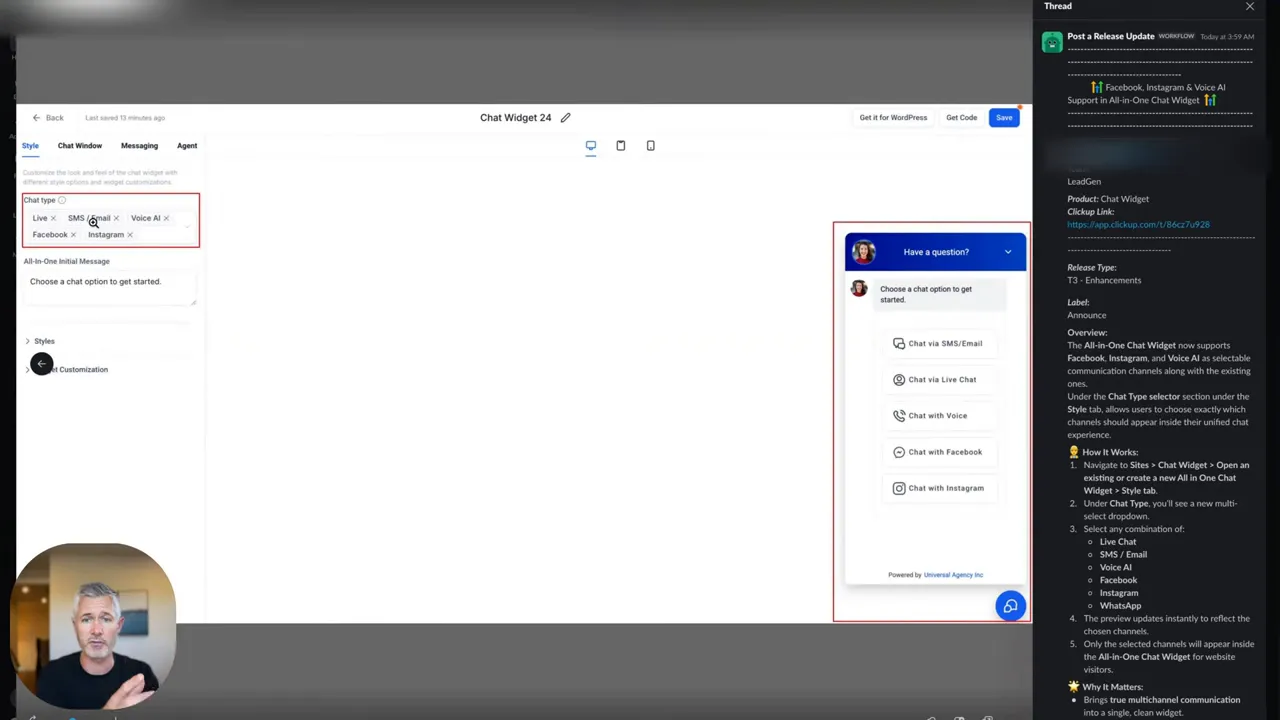Remove the SMS / Email tag

pos(116,218)
